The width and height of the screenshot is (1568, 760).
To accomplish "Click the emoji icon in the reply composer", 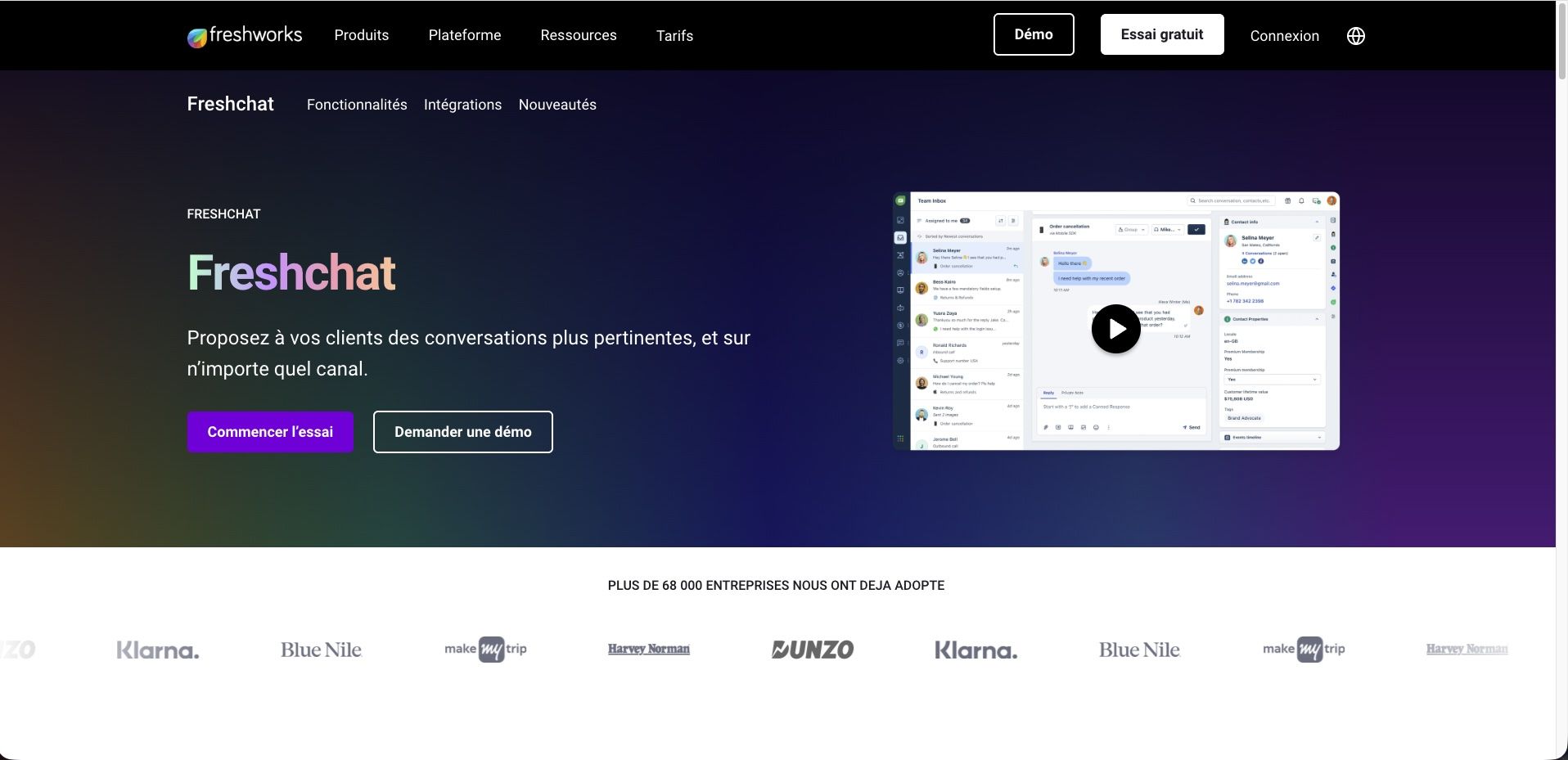I will coord(1096,427).
